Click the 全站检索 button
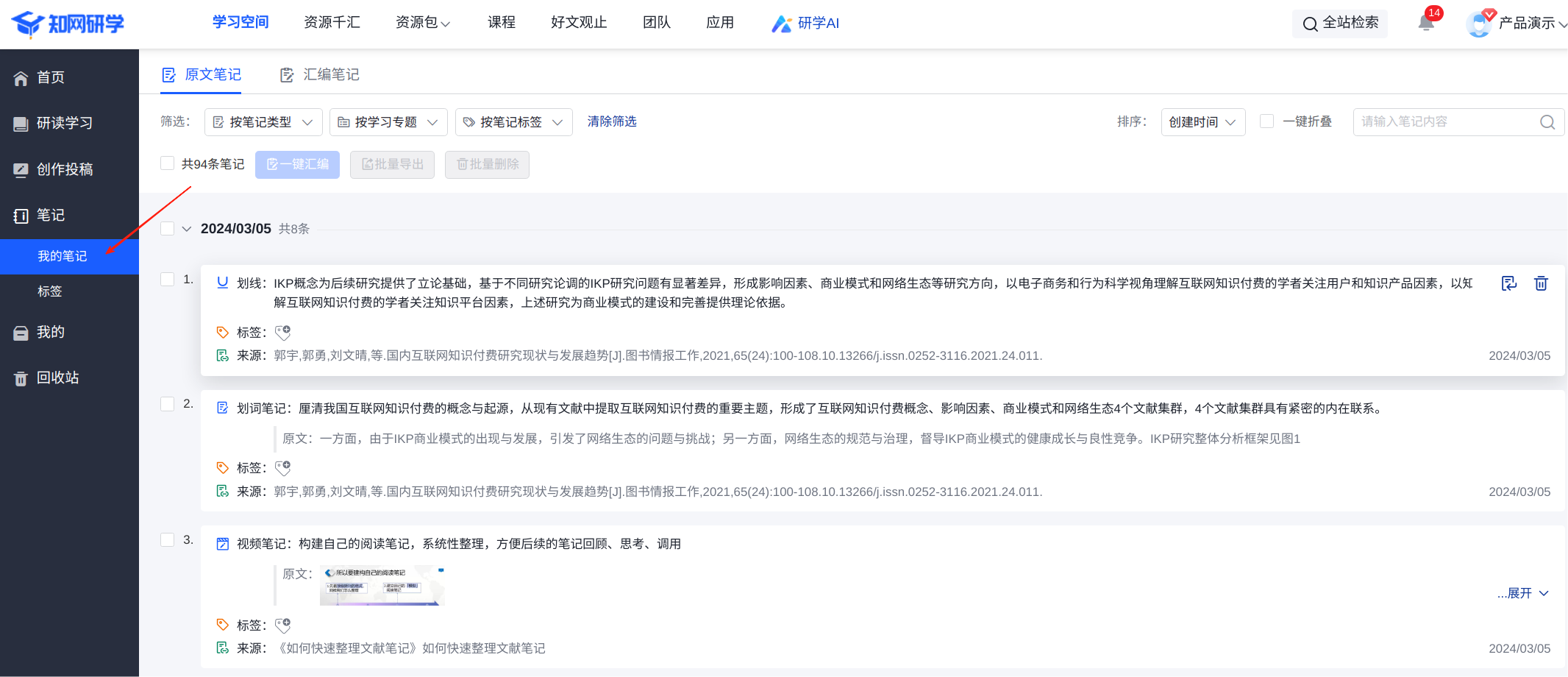The image size is (1568, 677). (1340, 24)
